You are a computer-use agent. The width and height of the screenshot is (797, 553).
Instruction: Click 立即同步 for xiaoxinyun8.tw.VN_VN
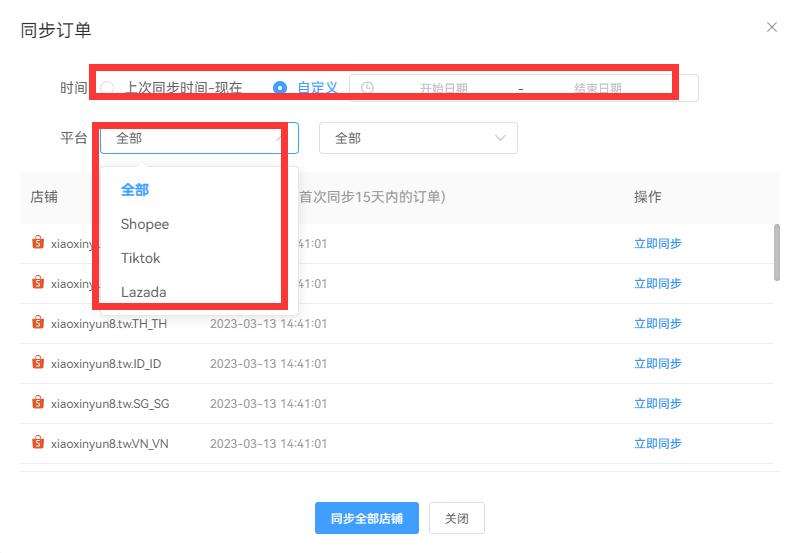coord(657,444)
